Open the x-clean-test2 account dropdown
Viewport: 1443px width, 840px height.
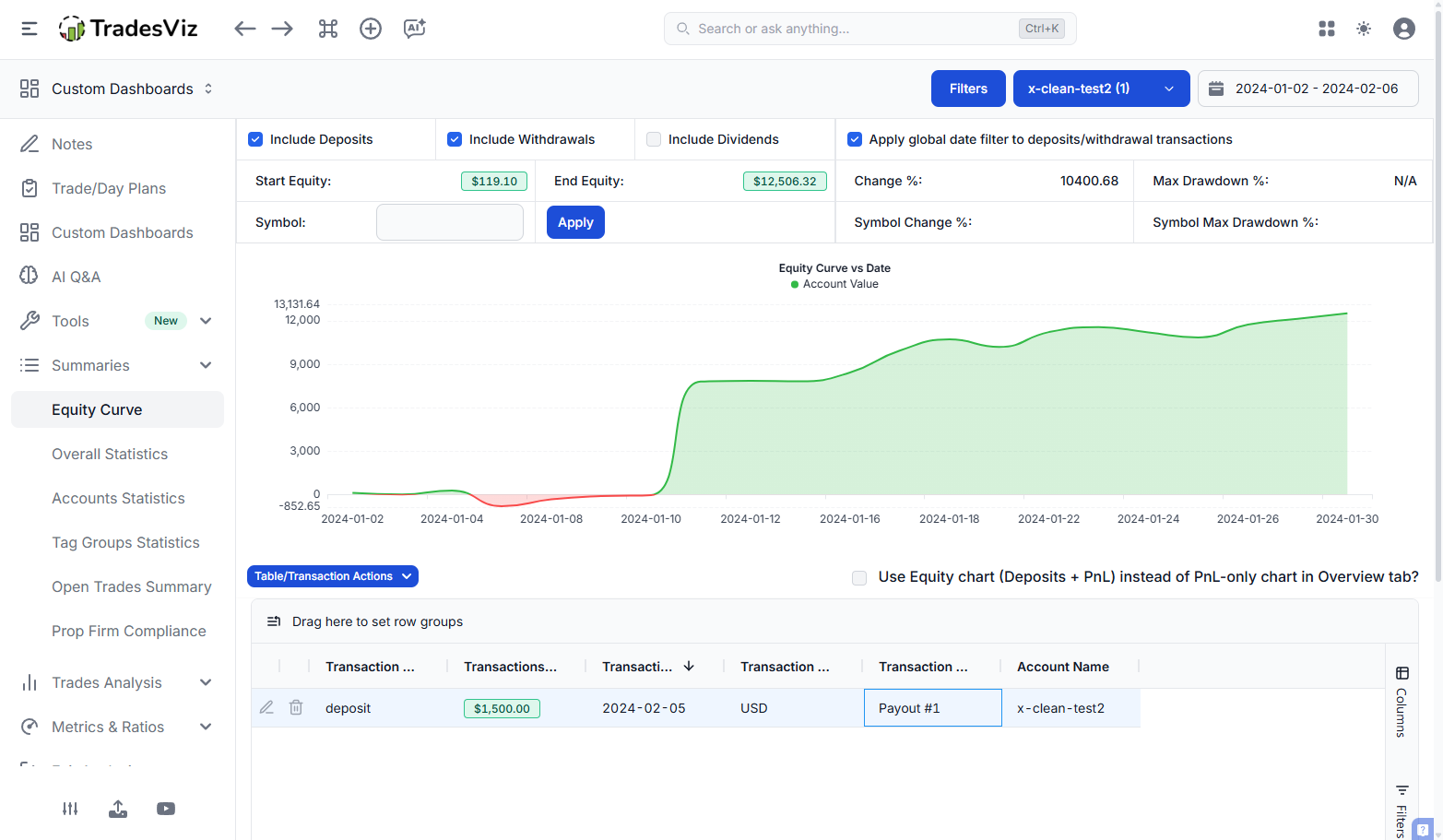[1101, 89]
